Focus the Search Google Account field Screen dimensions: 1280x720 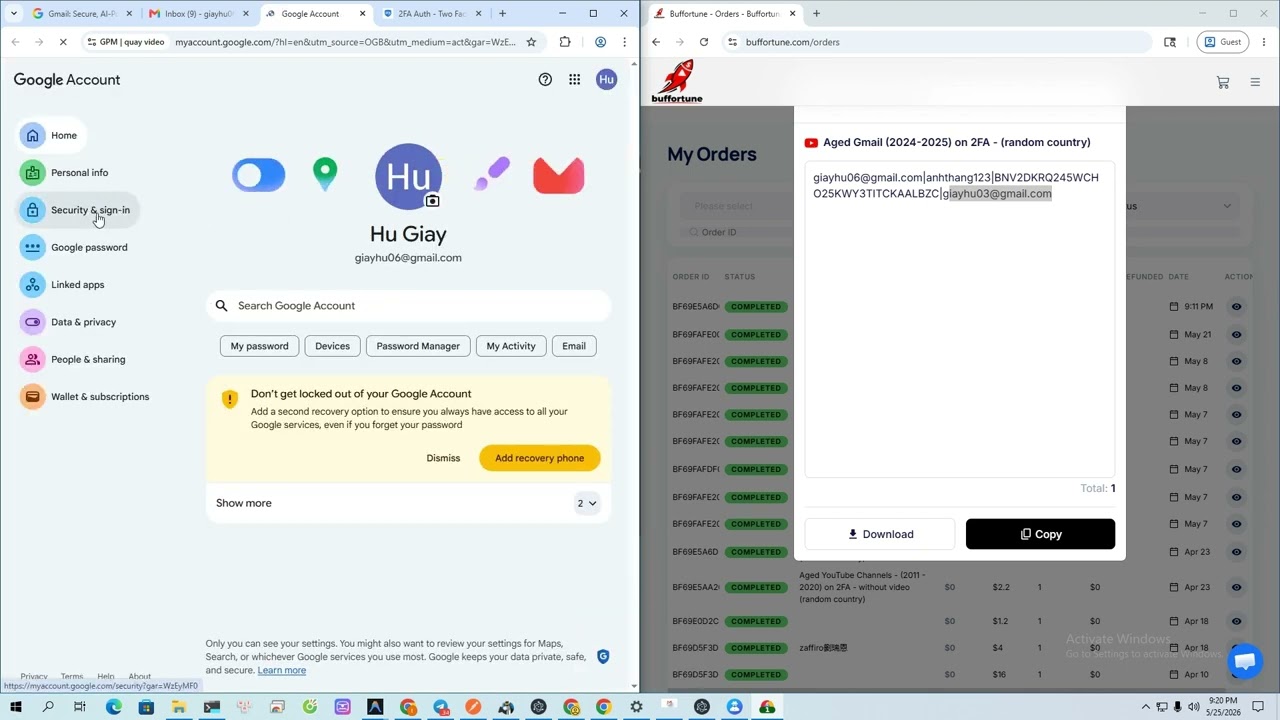pyautogui.click(x=408, y=306)
